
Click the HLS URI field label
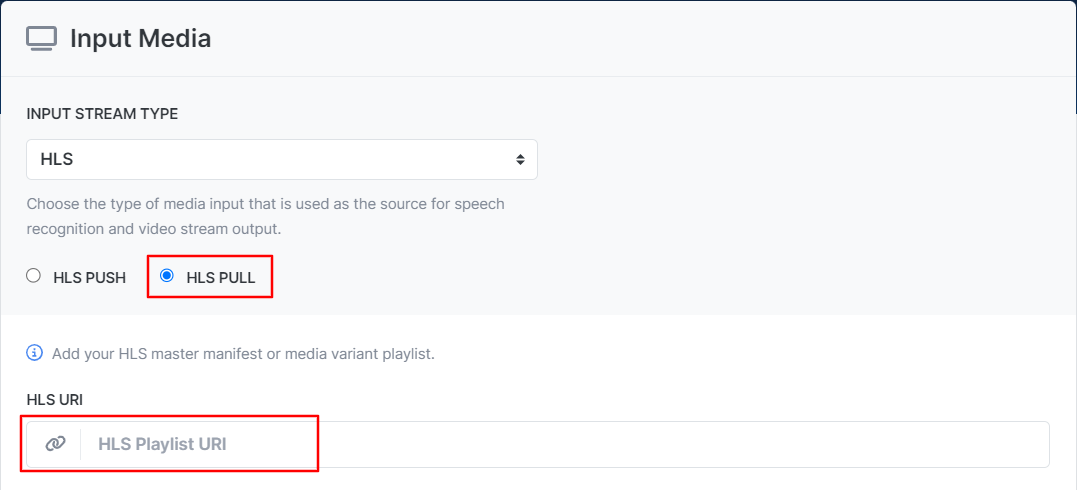click(54, 400)
